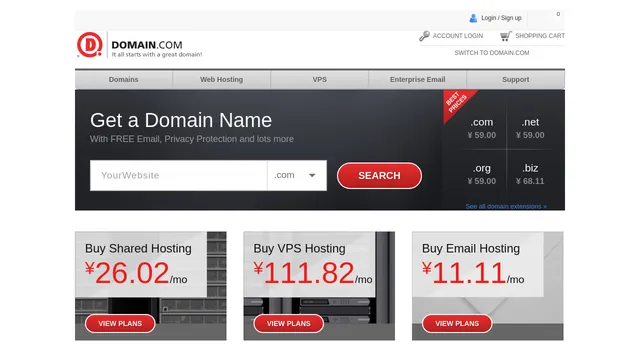Open the Web Hosting menu
The image size is (640, 360).
pyautogui.click(x=222, y=79)
